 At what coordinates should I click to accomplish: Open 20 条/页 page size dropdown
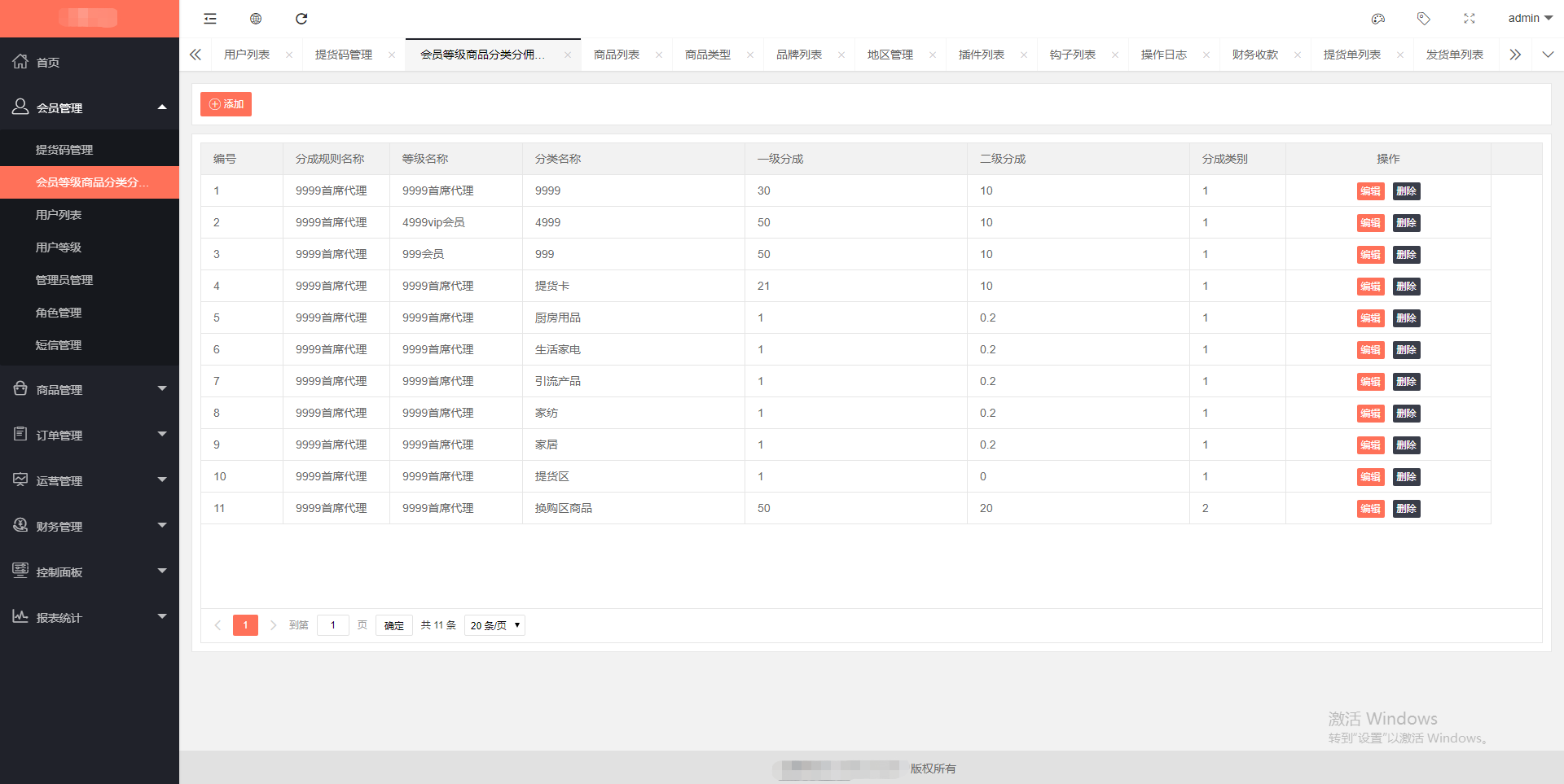(x=494, y=625)
